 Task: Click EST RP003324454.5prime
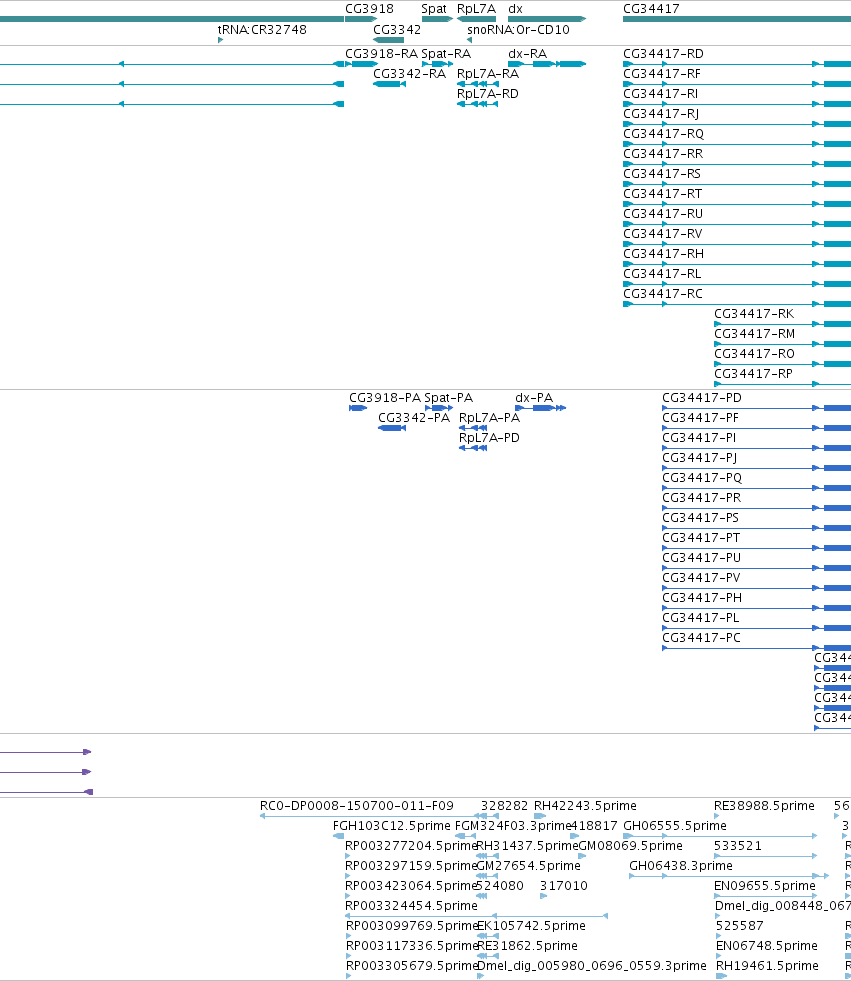pyautogui.click(x=411, y=906)
